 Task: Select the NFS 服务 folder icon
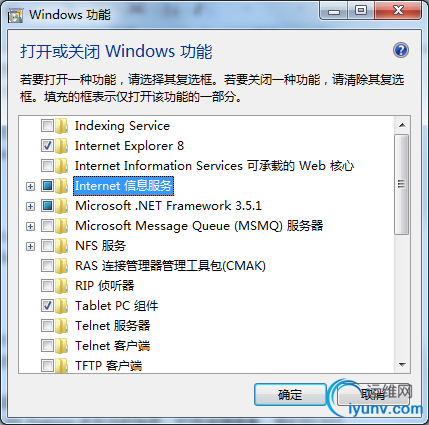click(x=61, y=246)
